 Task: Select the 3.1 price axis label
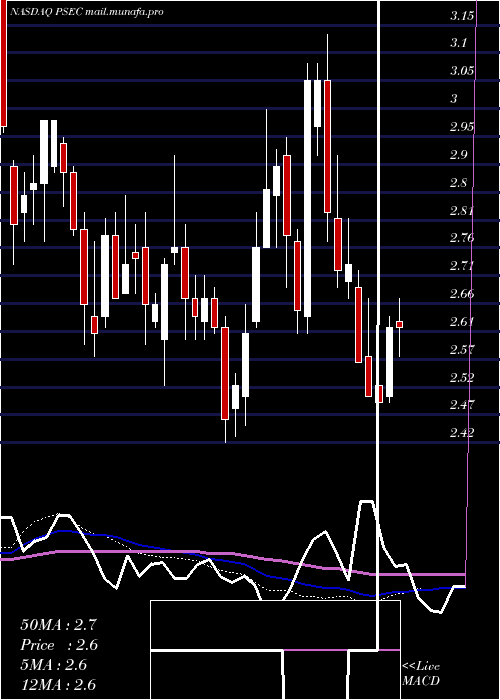(x=459, y=43)
